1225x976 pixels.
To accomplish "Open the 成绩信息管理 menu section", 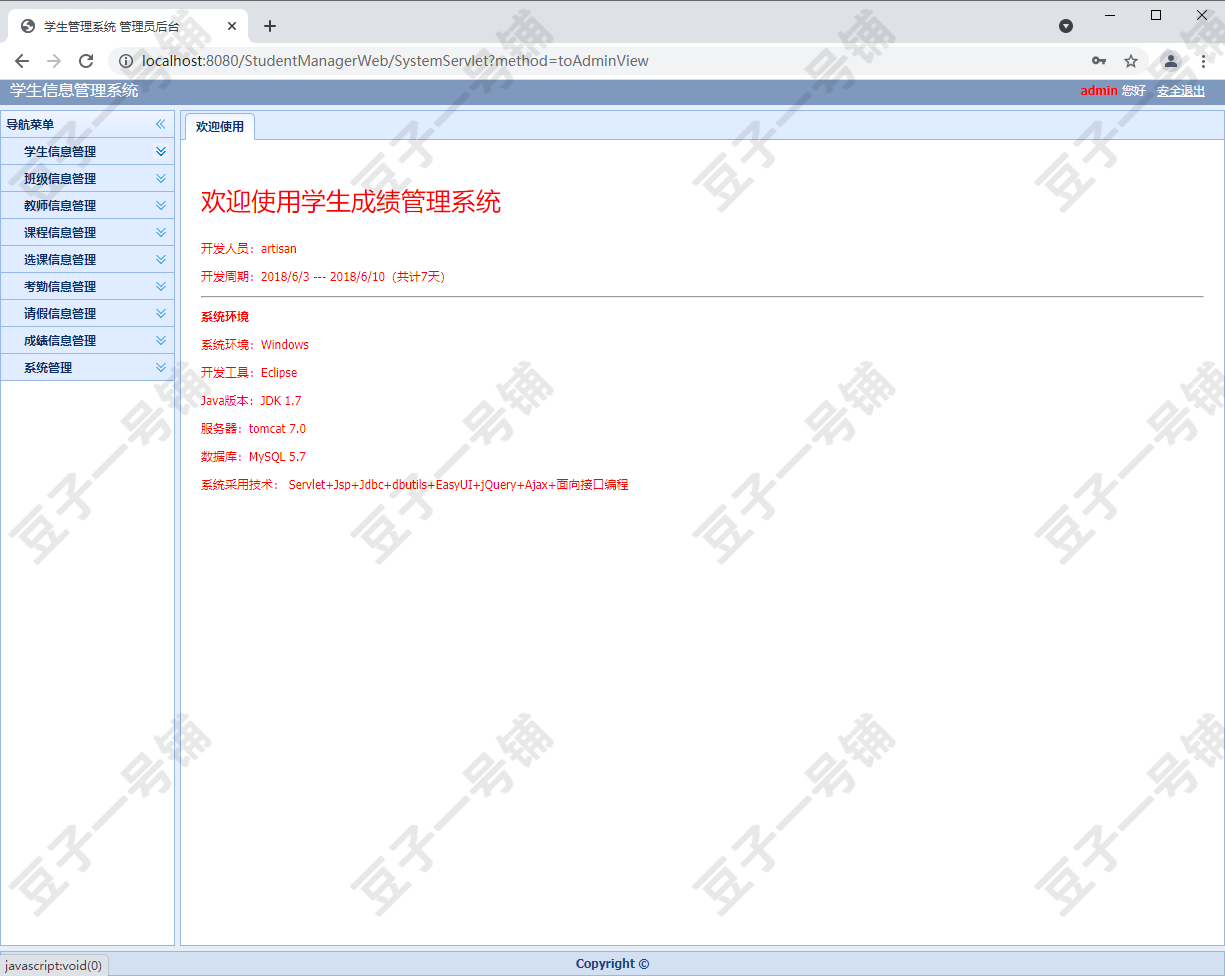I will (87, 340).
